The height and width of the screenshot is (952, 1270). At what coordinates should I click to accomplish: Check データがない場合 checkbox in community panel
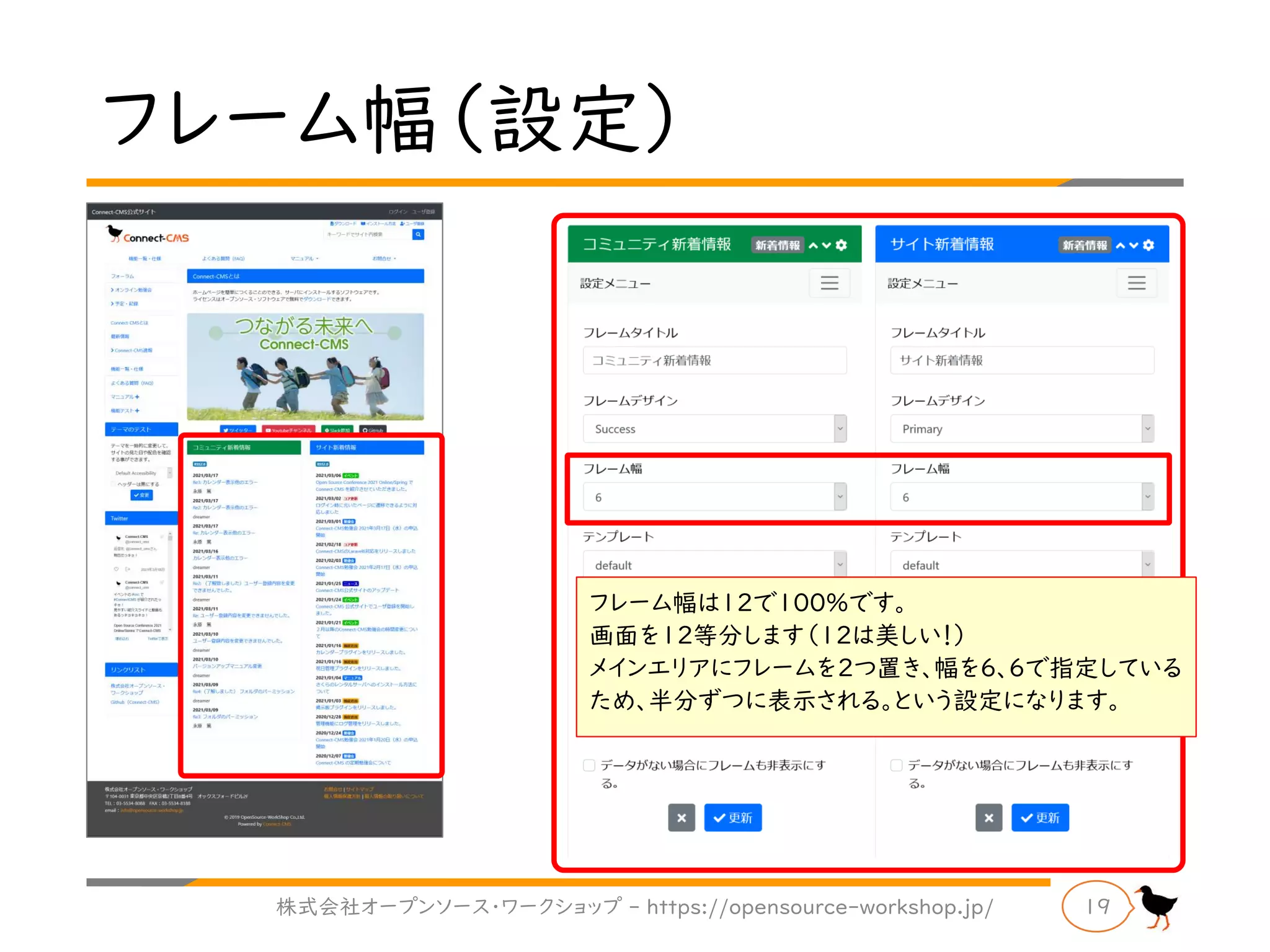[x=589, y=765]
